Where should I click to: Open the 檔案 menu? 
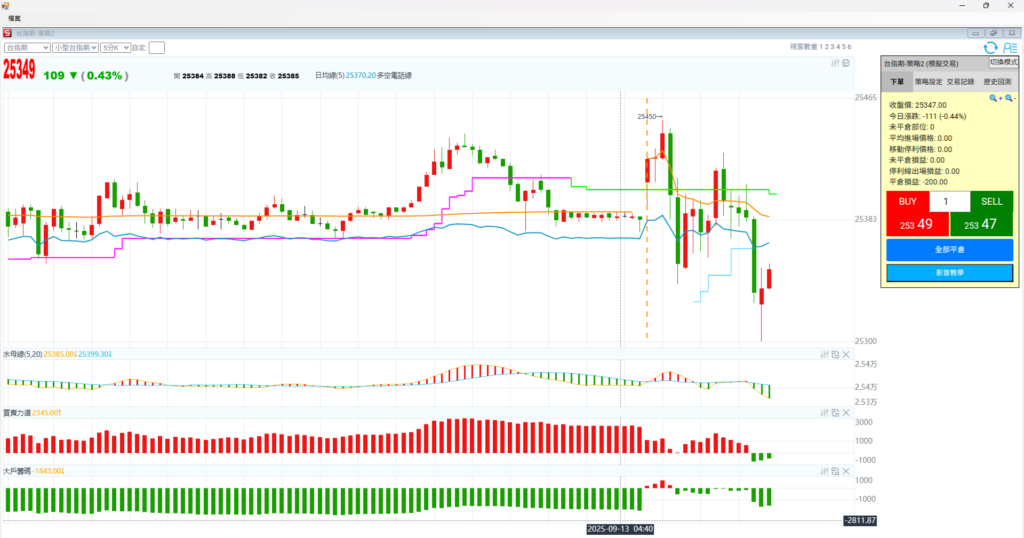[15, 19]
